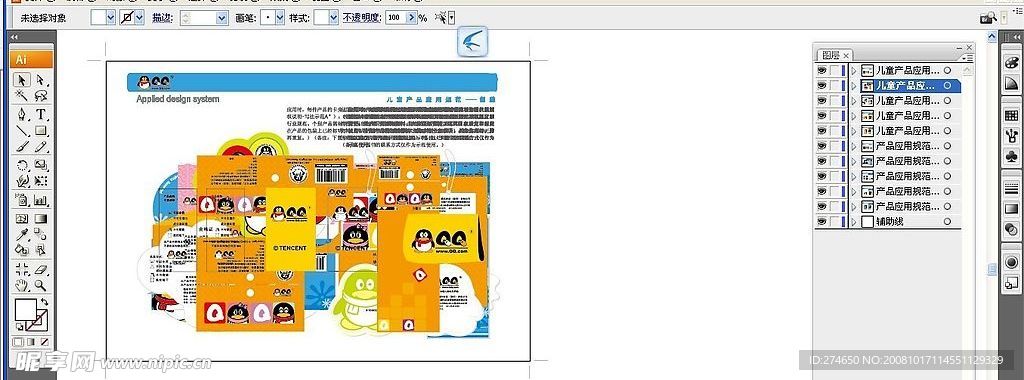Click the 不透明度 label link

click(362, 18)
